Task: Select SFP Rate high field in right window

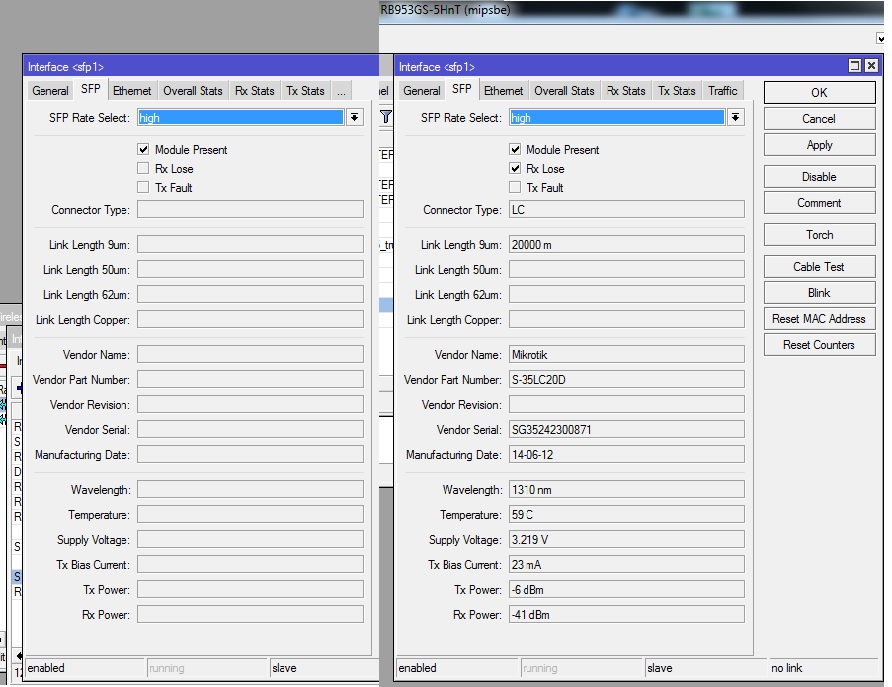Action: coord(617,118)
